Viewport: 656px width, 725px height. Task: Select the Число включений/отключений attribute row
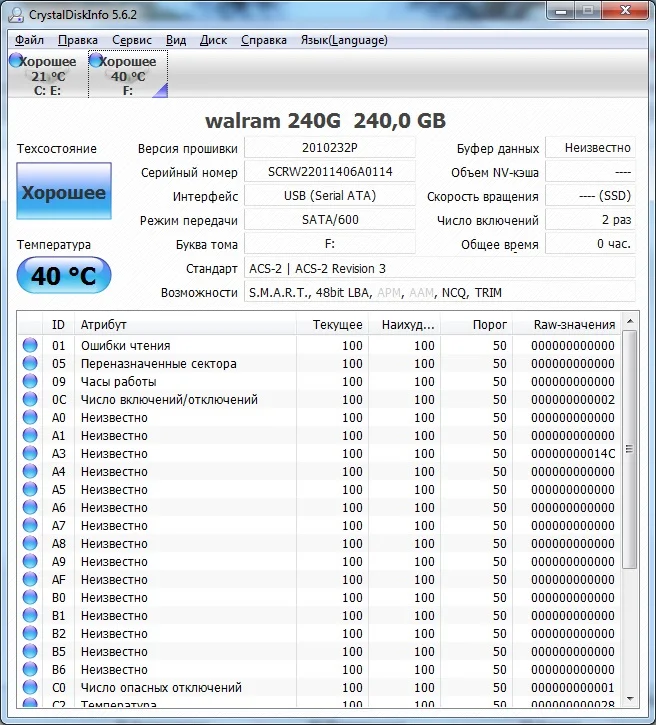point(319,399)
